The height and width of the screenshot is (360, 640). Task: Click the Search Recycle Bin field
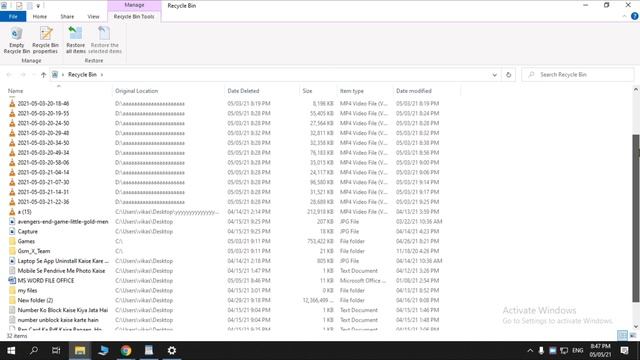(578, 75)
